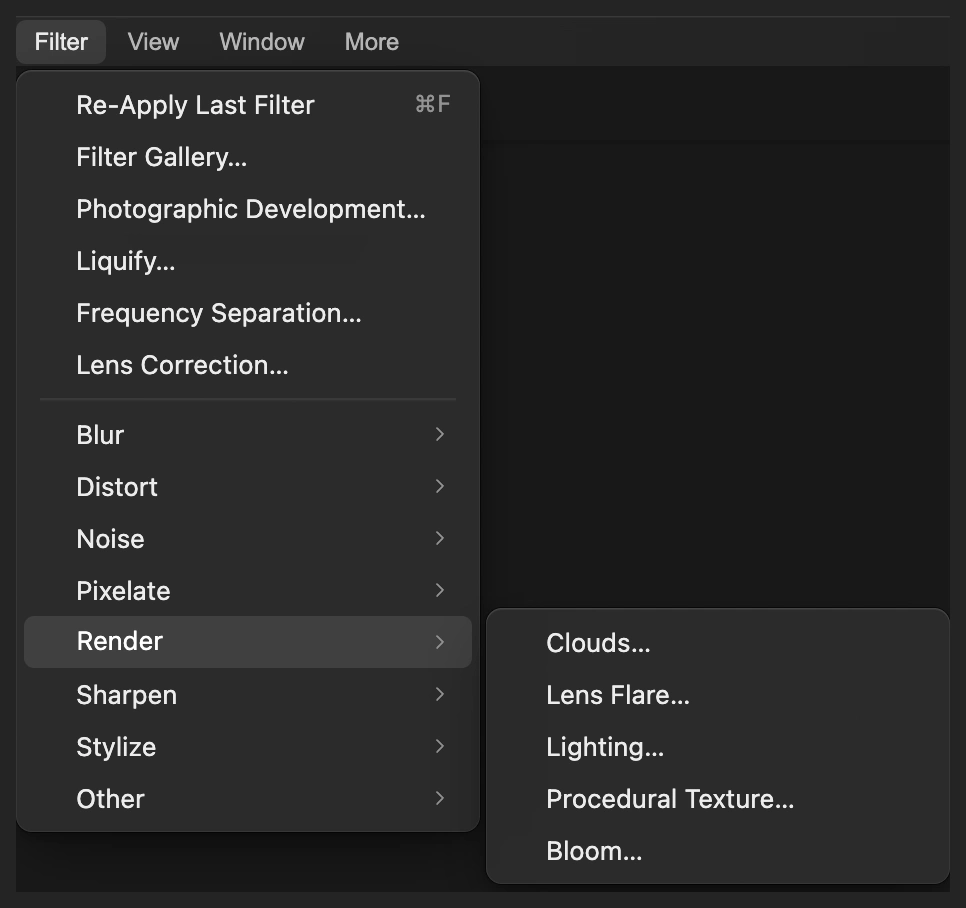Click the highlighted Render submenu item
The image size is (966, 908).
tap(248, 642)
